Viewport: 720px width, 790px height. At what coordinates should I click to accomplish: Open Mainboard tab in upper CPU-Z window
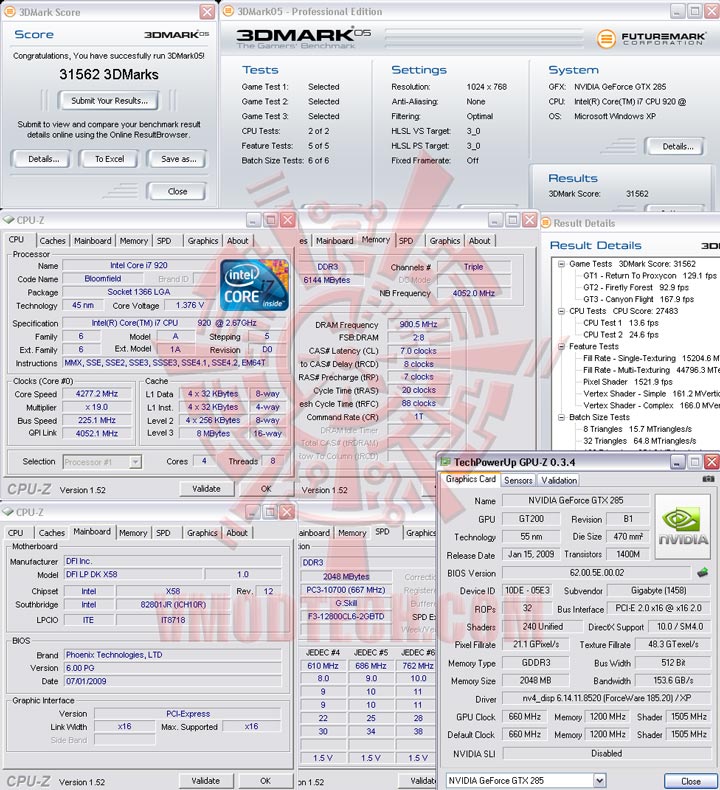pyautogui.click(x=93, y=241)
